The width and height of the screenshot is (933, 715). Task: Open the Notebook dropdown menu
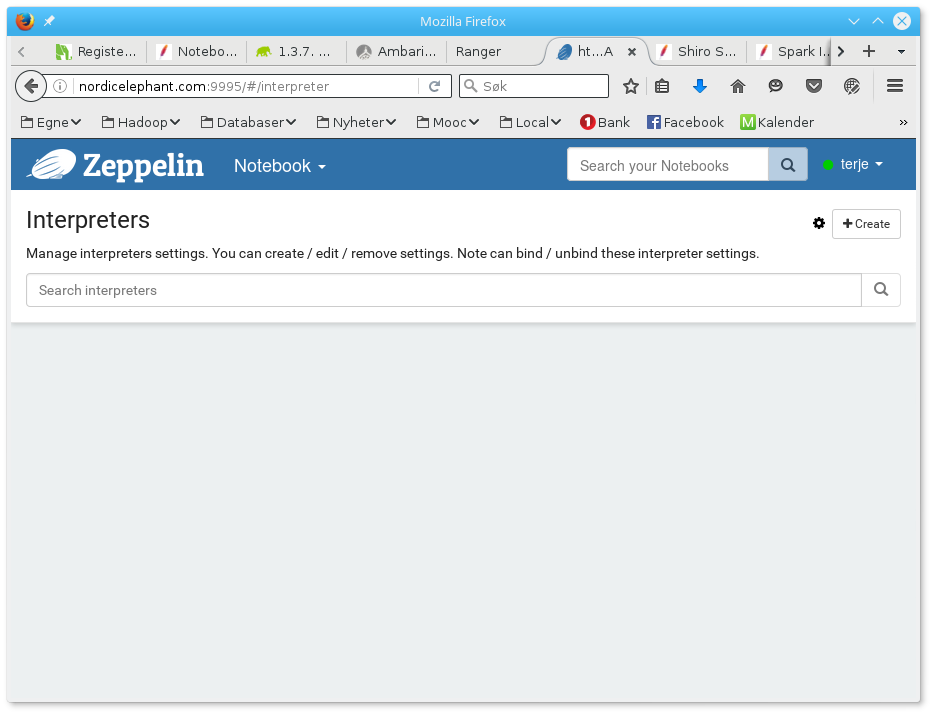pos(280,166)
